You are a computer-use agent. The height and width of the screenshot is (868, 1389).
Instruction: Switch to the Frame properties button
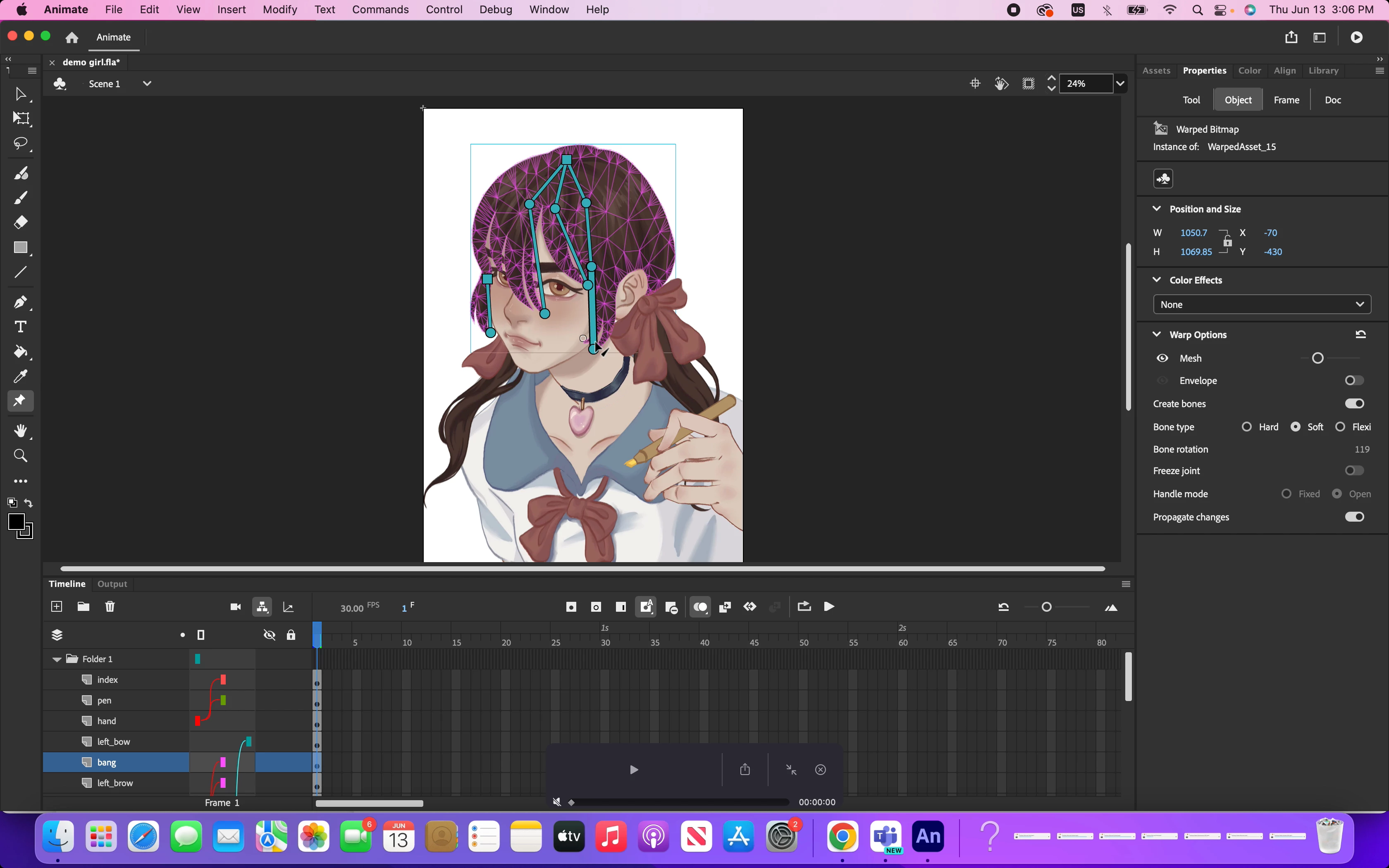coord(1286,100)
